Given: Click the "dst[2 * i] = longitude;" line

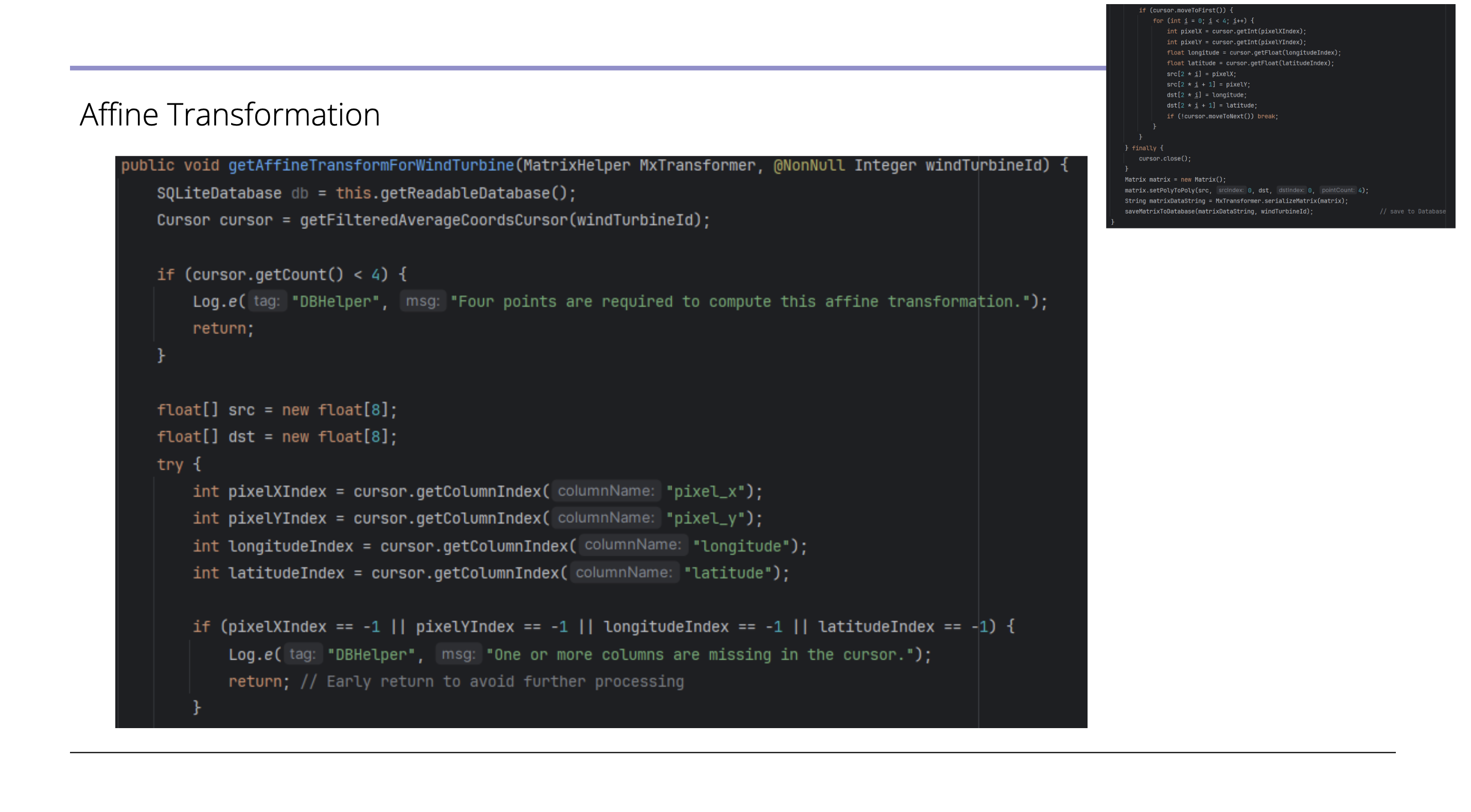Looking at the screenshot, I should 1206,95.
